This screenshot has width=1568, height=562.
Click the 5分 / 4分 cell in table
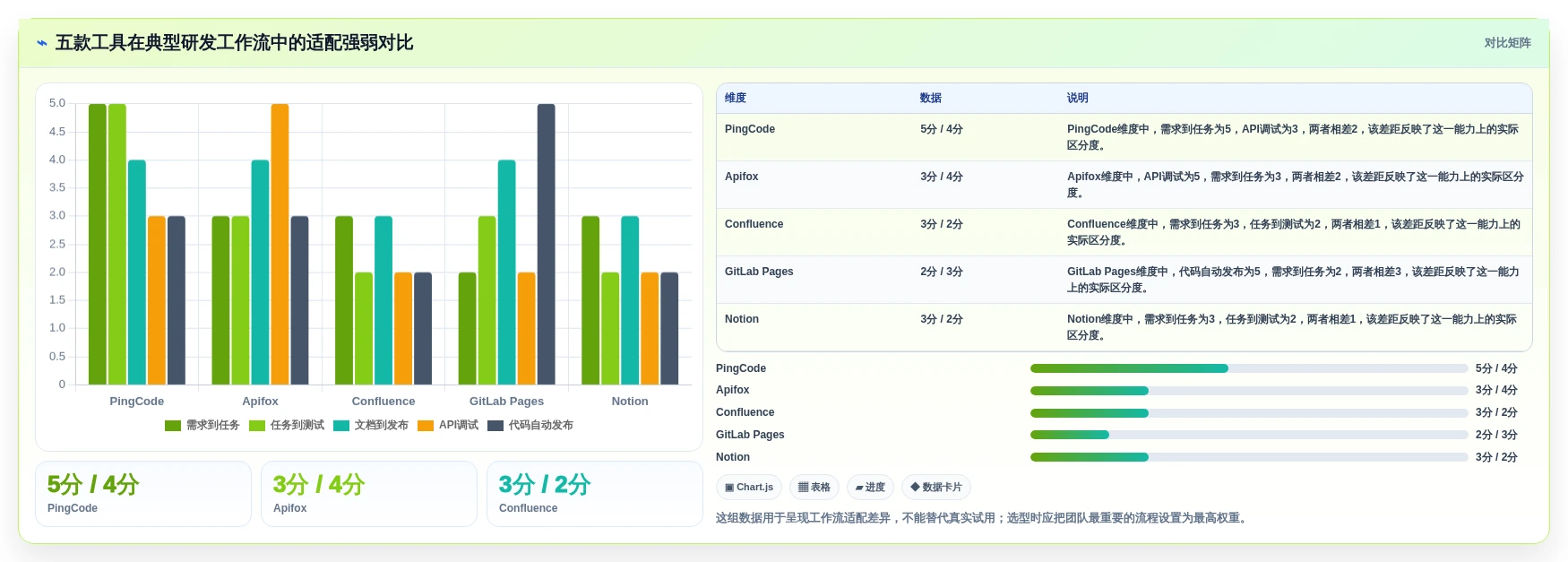942,129
